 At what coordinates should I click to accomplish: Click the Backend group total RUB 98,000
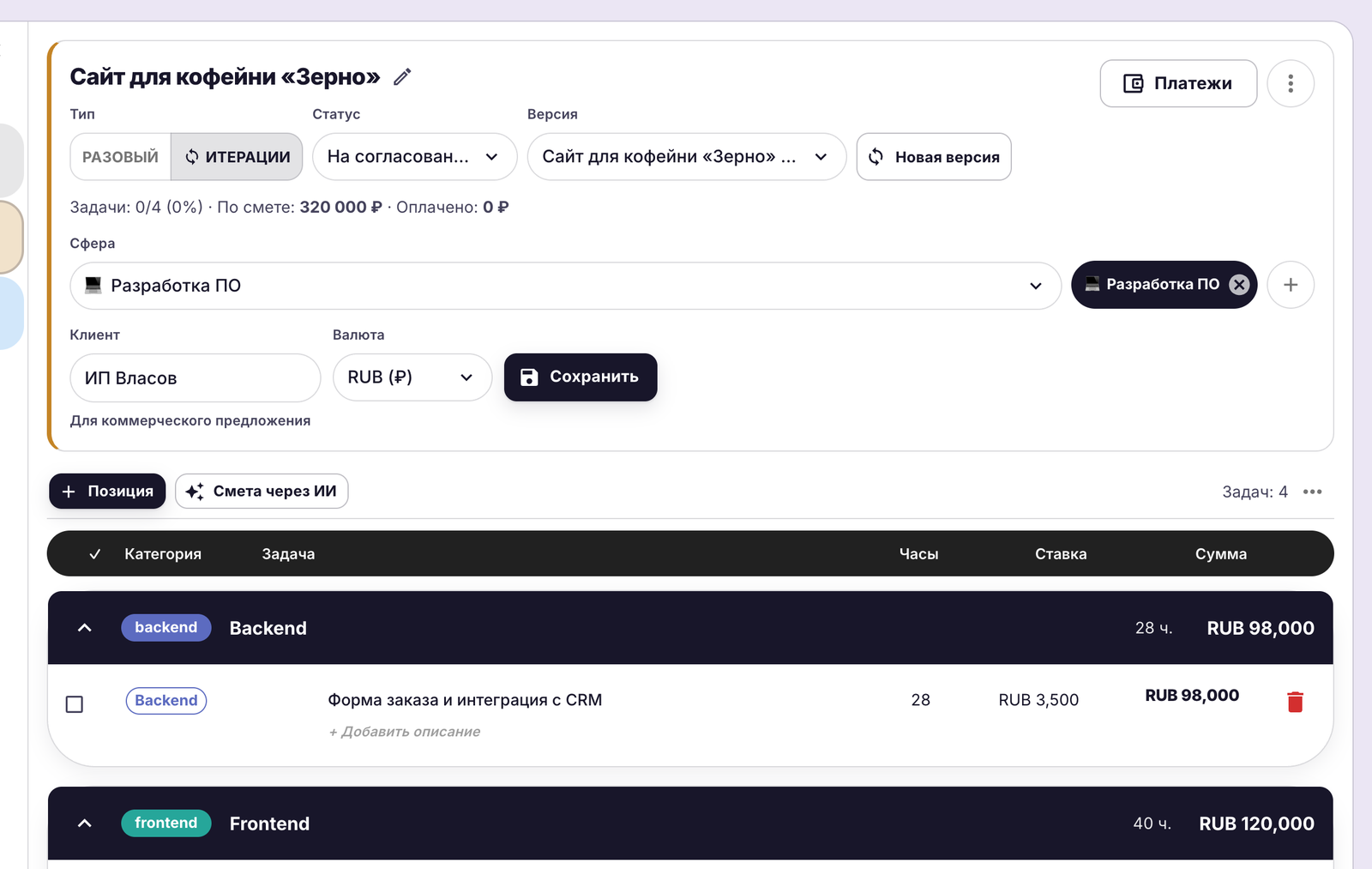pyautogui.click(x=1261, y=628)
